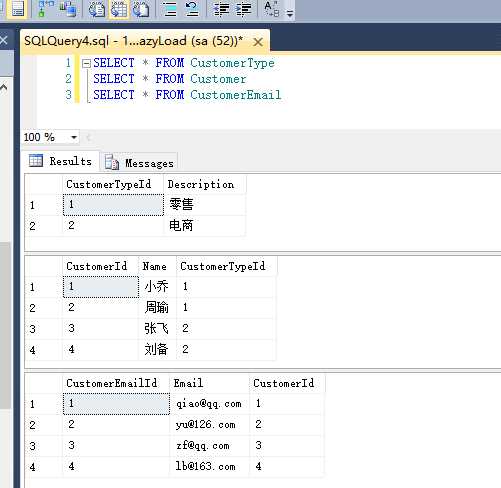501x488 pixels.
Task: Select the Description column header
Action: [x=205, y=184]
